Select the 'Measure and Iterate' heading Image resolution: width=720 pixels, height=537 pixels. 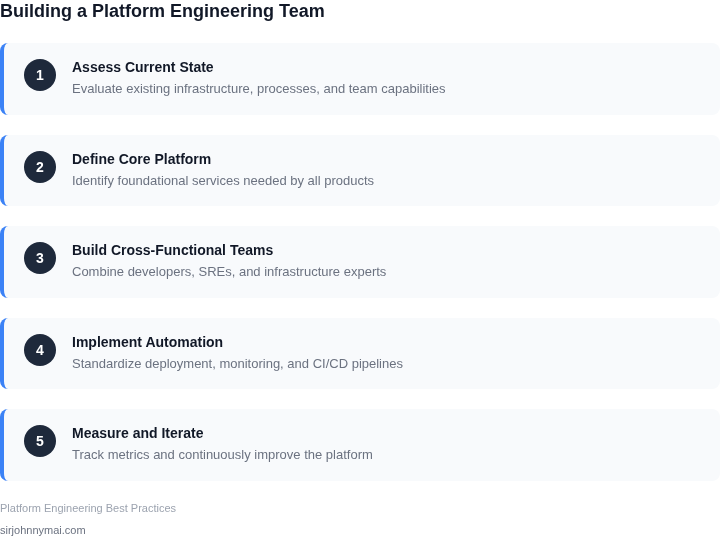click(x=138, y=433)
